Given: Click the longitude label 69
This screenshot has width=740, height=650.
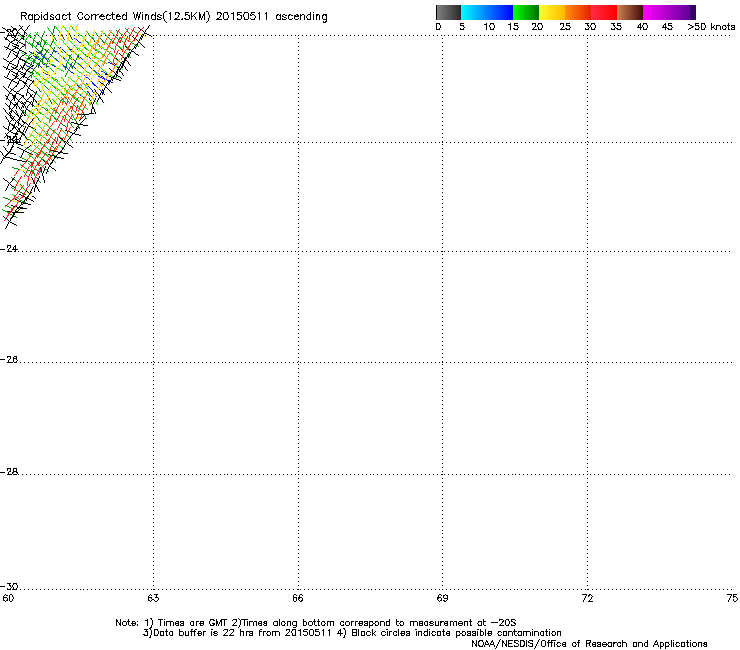Looking at the screenshot, I should click(x=442, y=599).
